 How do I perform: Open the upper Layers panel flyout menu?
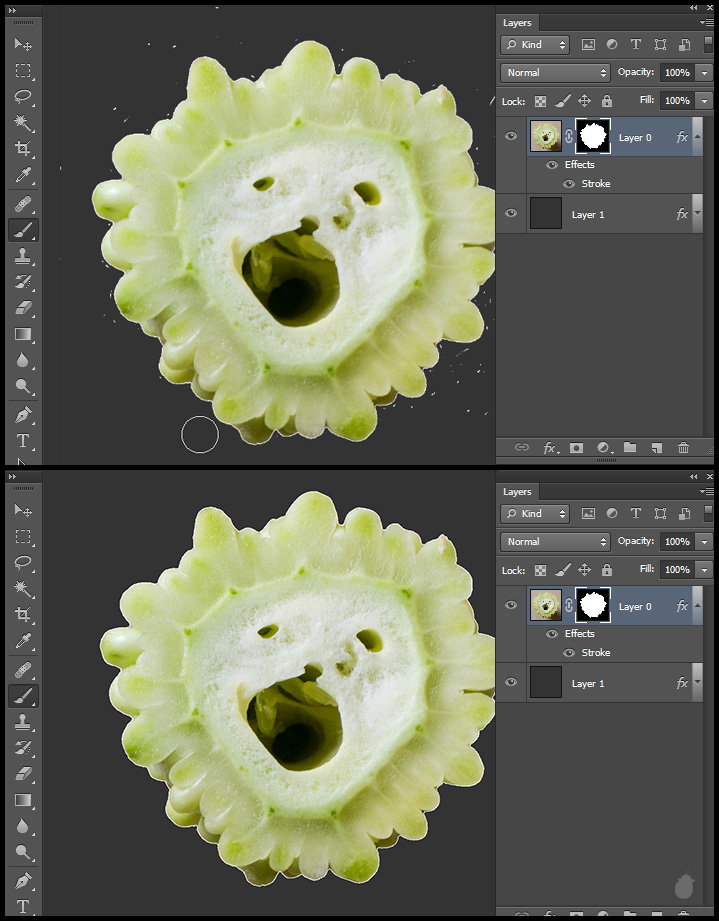708,22
